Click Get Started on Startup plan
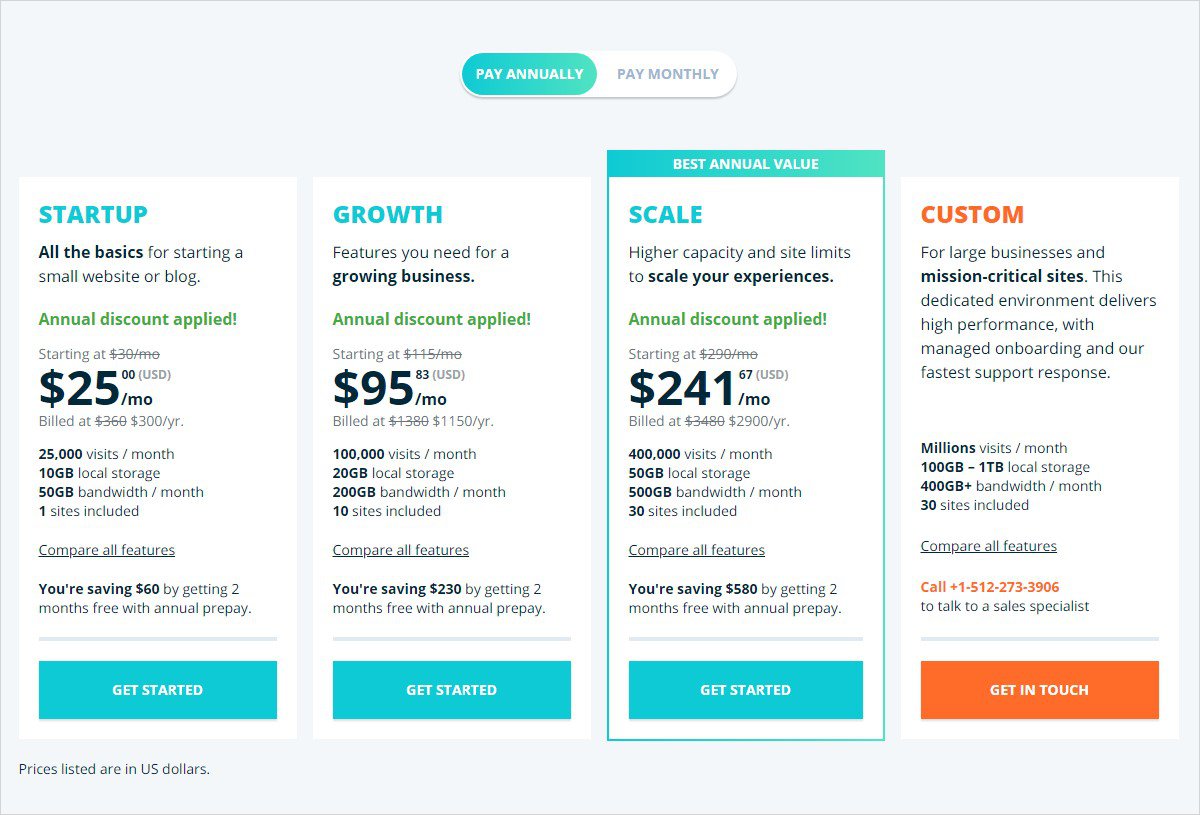 click(x=157, y=690)
